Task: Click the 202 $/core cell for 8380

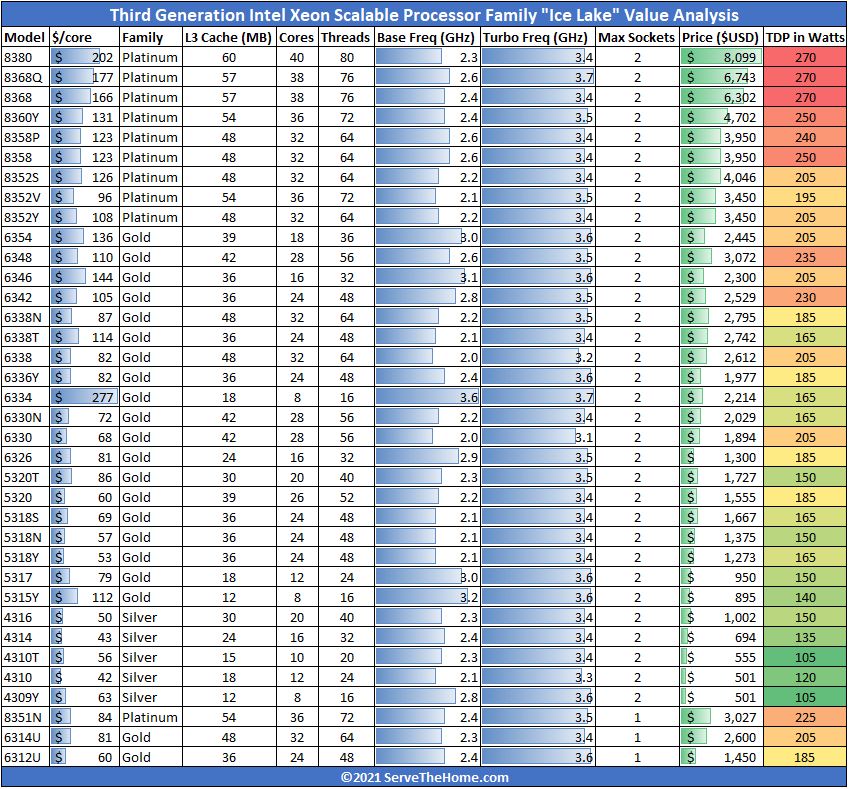Action: [x=84, y=57]
